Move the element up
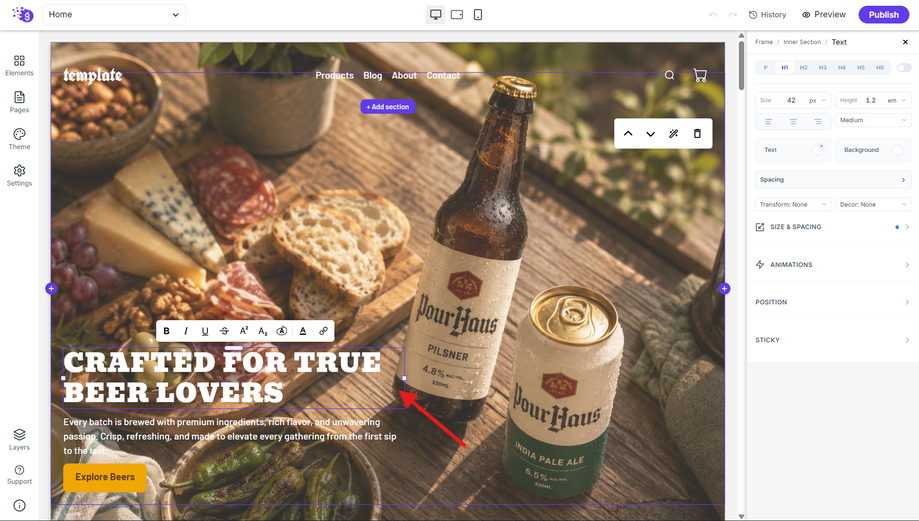Image resolution: width=919 pixels, height=521 pixels. click(628, 134)
